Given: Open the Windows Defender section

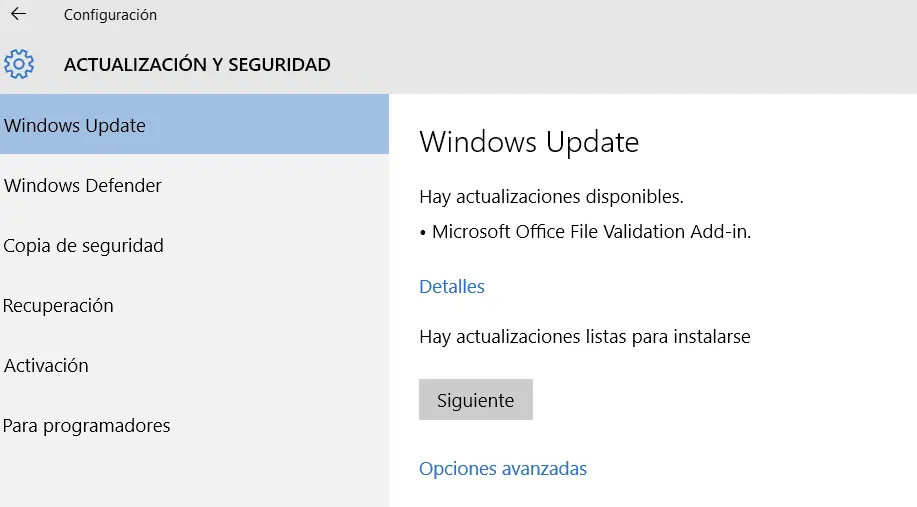Looking at the screenshot, I should 83,186.
